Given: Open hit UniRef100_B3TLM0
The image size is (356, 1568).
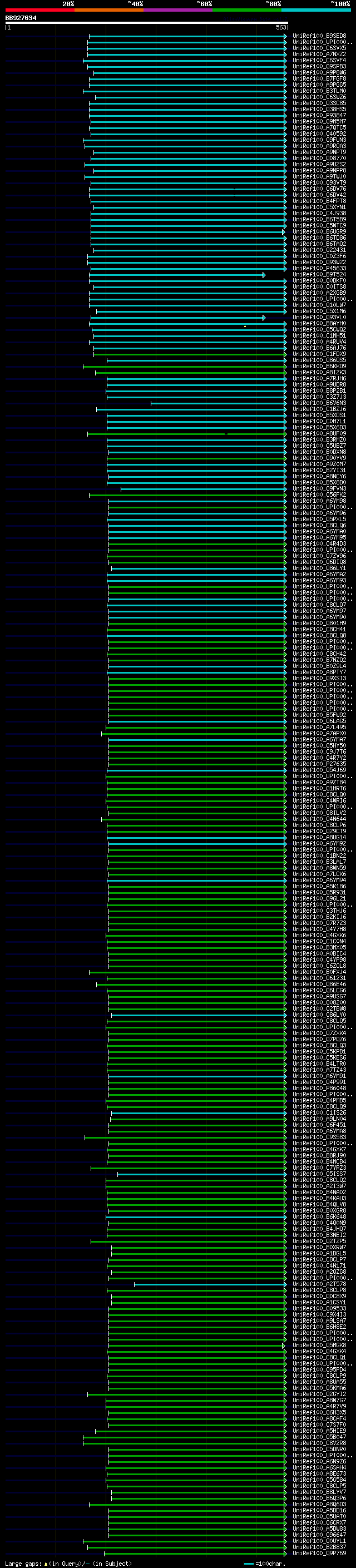Looking at the screenshot, I should click(319, 91).
